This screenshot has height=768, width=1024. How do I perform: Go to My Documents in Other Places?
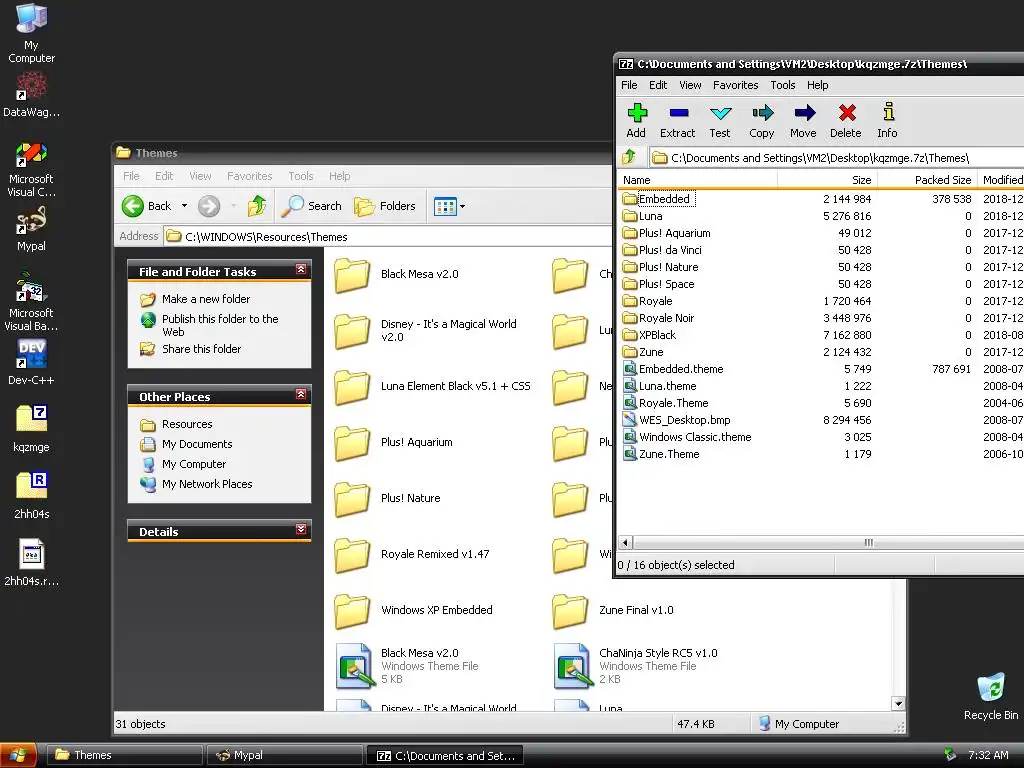(x=197, y=444)
